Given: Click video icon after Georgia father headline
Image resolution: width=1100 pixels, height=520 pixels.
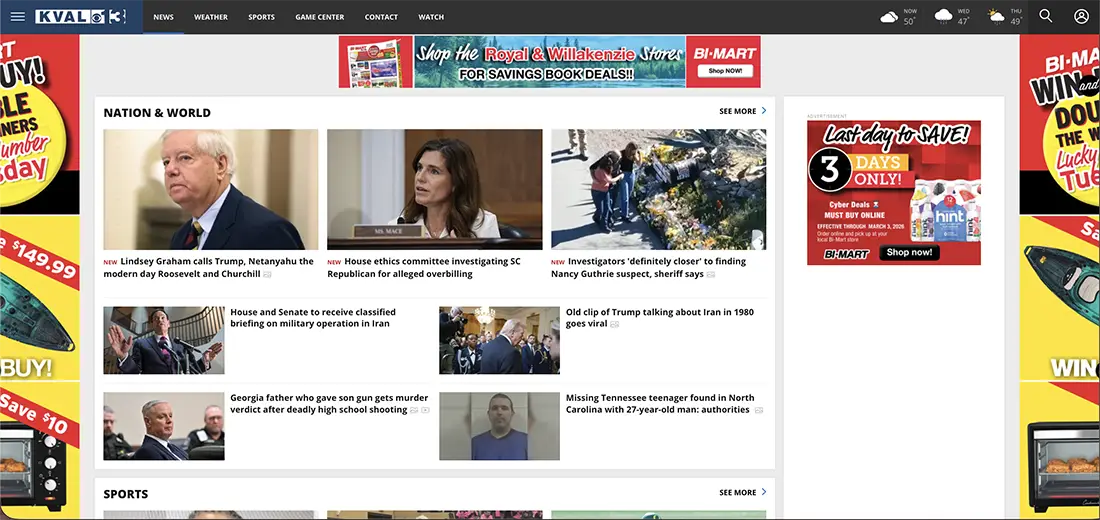Looking at the screenshot, I should 425,410.
